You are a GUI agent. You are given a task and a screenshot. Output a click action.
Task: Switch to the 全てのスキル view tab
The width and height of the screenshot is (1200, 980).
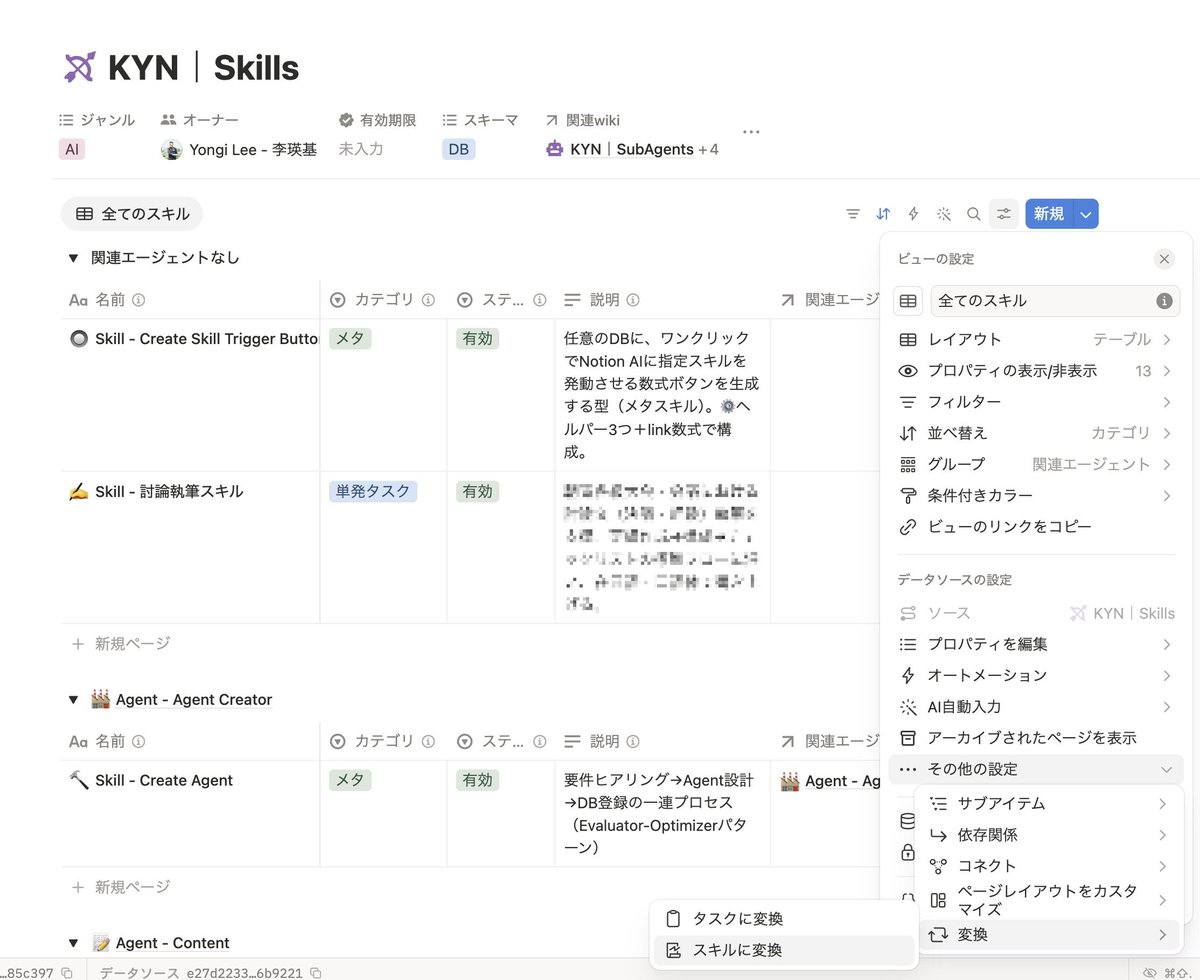pos(132,213)
